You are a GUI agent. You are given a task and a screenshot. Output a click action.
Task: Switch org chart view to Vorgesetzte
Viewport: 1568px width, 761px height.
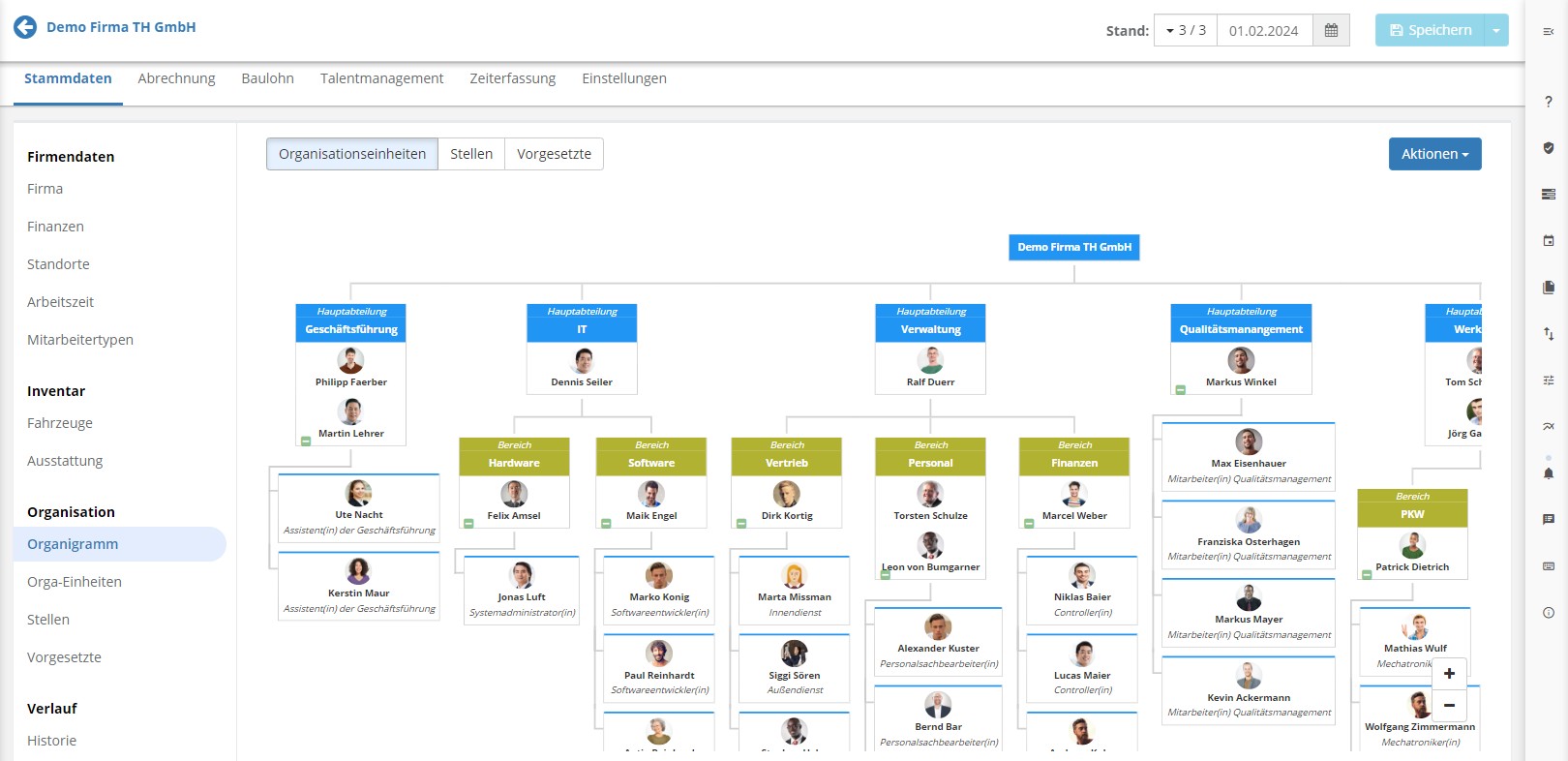[x=554, y=154]
